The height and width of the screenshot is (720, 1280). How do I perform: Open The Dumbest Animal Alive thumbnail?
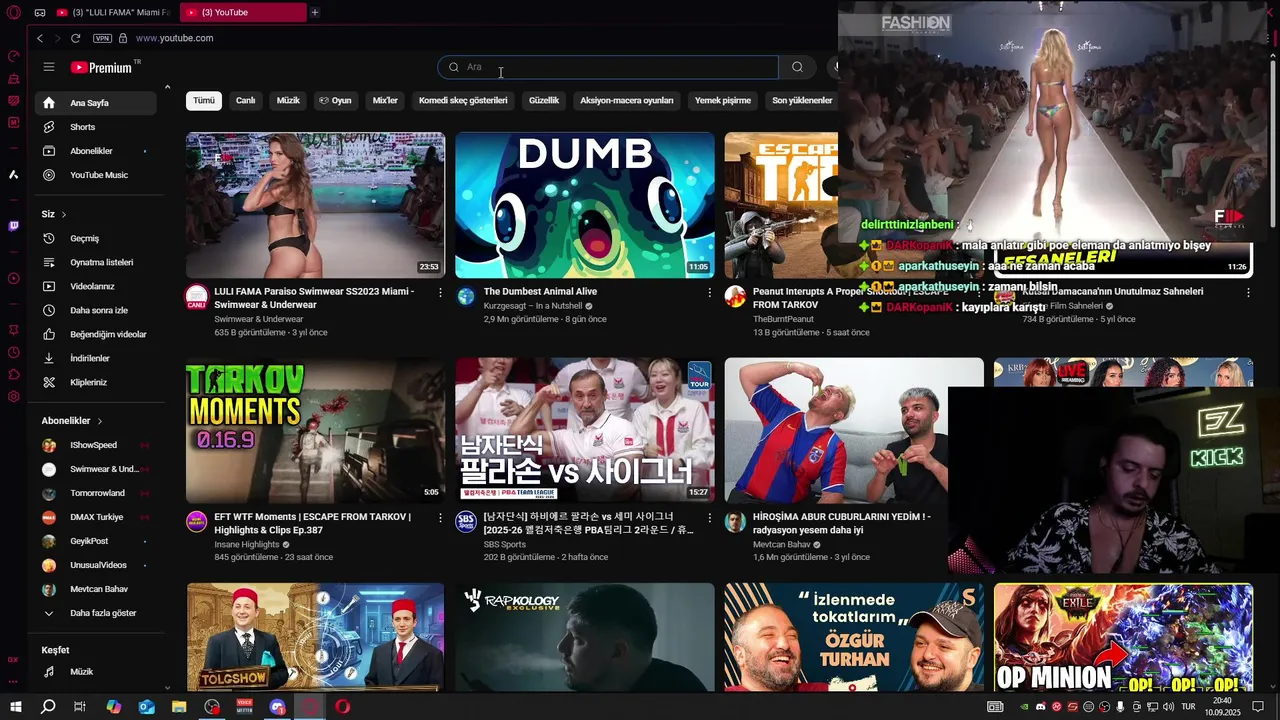(585, 205)
